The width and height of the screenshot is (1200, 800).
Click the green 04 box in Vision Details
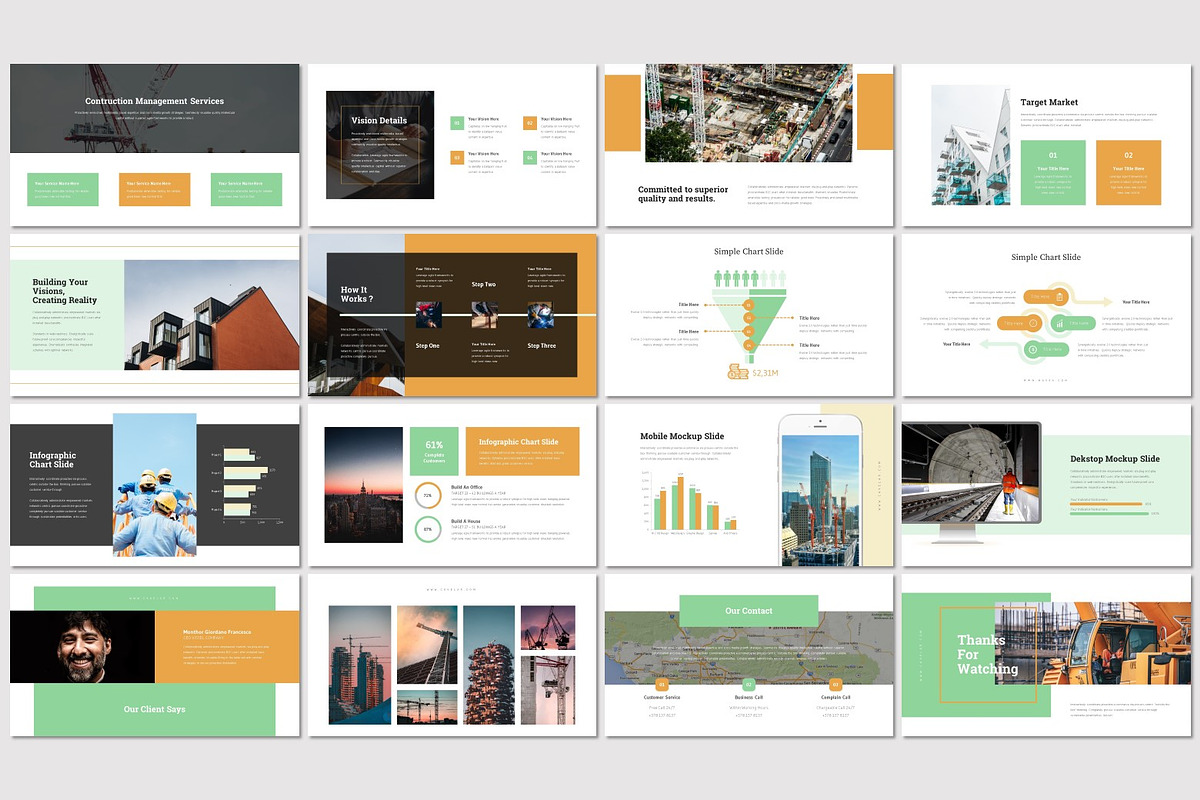(530, 158)
